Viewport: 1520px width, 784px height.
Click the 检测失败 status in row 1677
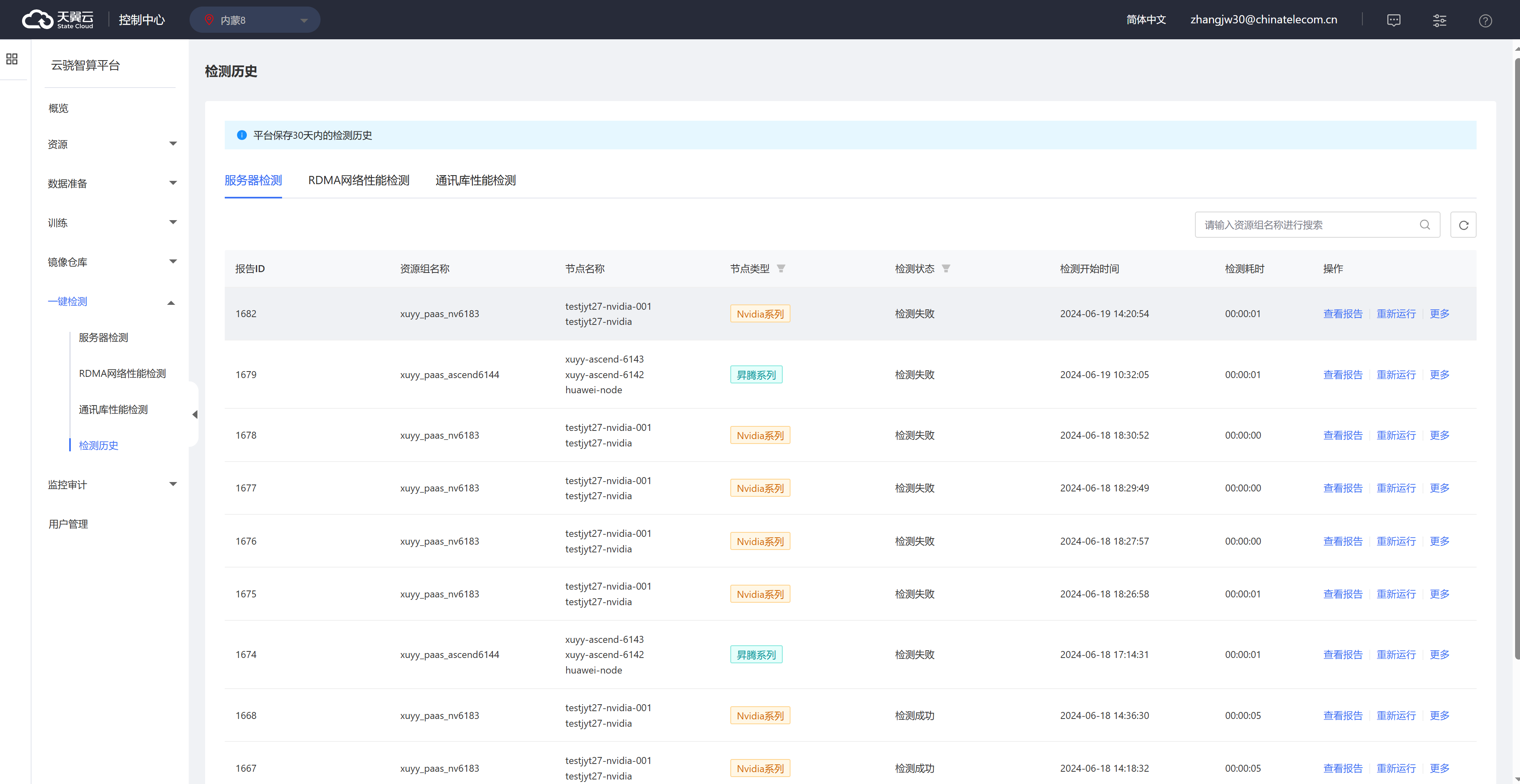(915, 488)
